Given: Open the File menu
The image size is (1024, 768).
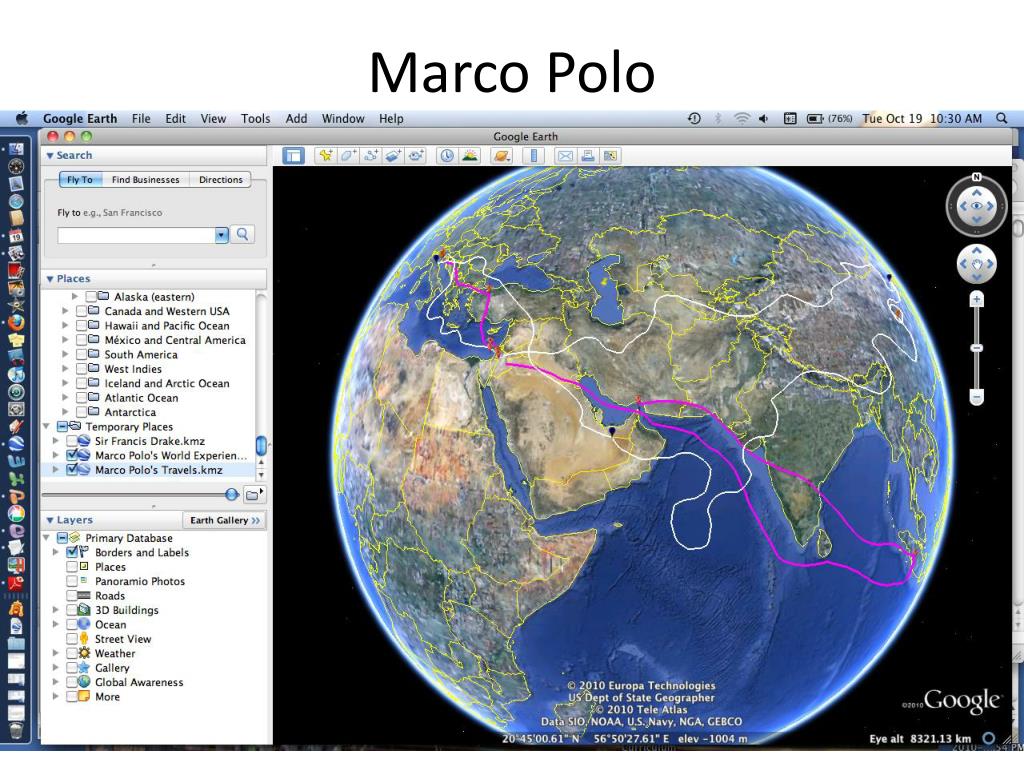Looking at the screenshot, I should pyautogui.click(x=141, y=118).
